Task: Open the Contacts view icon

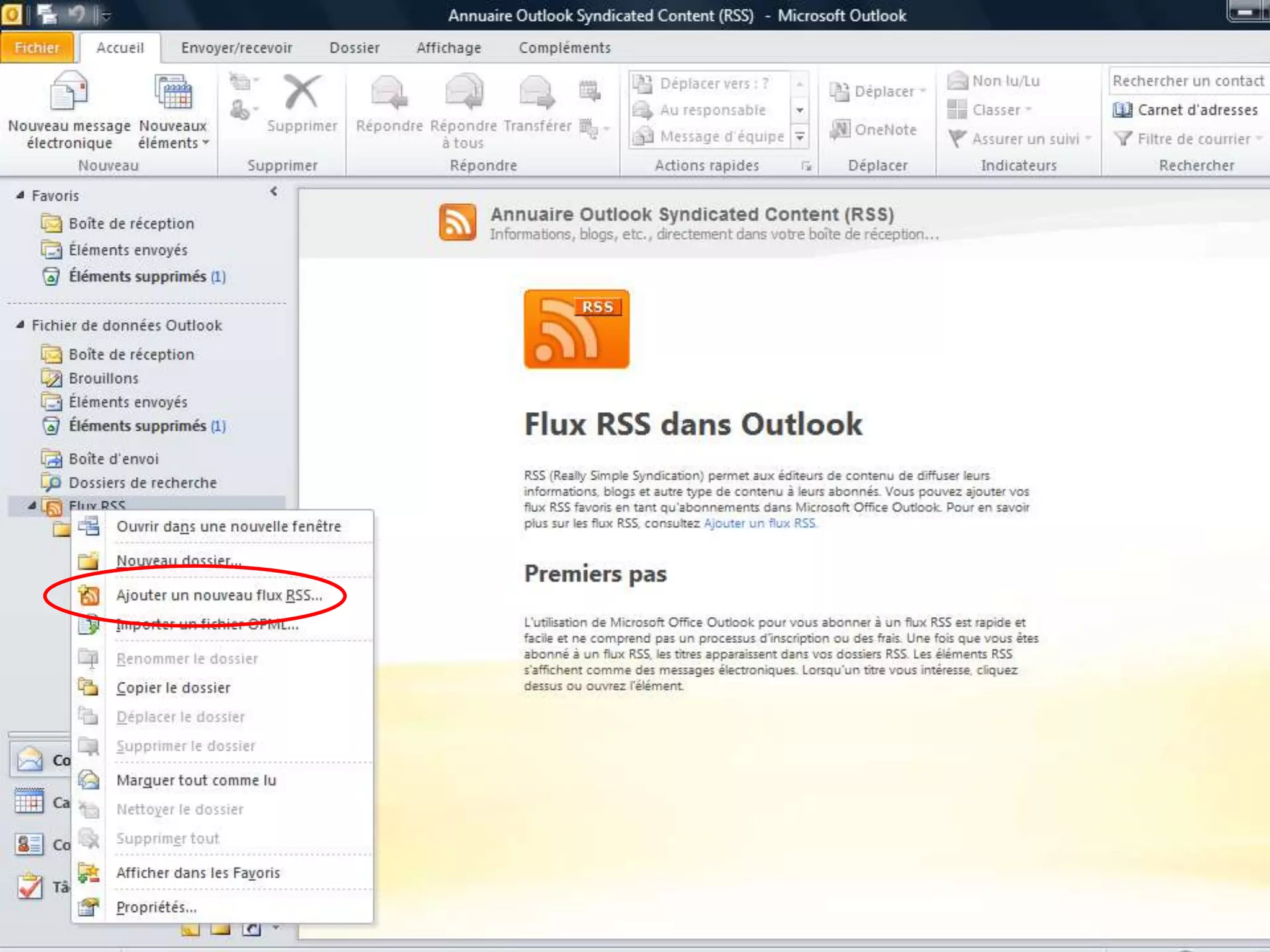Action: tap(30, 844)
